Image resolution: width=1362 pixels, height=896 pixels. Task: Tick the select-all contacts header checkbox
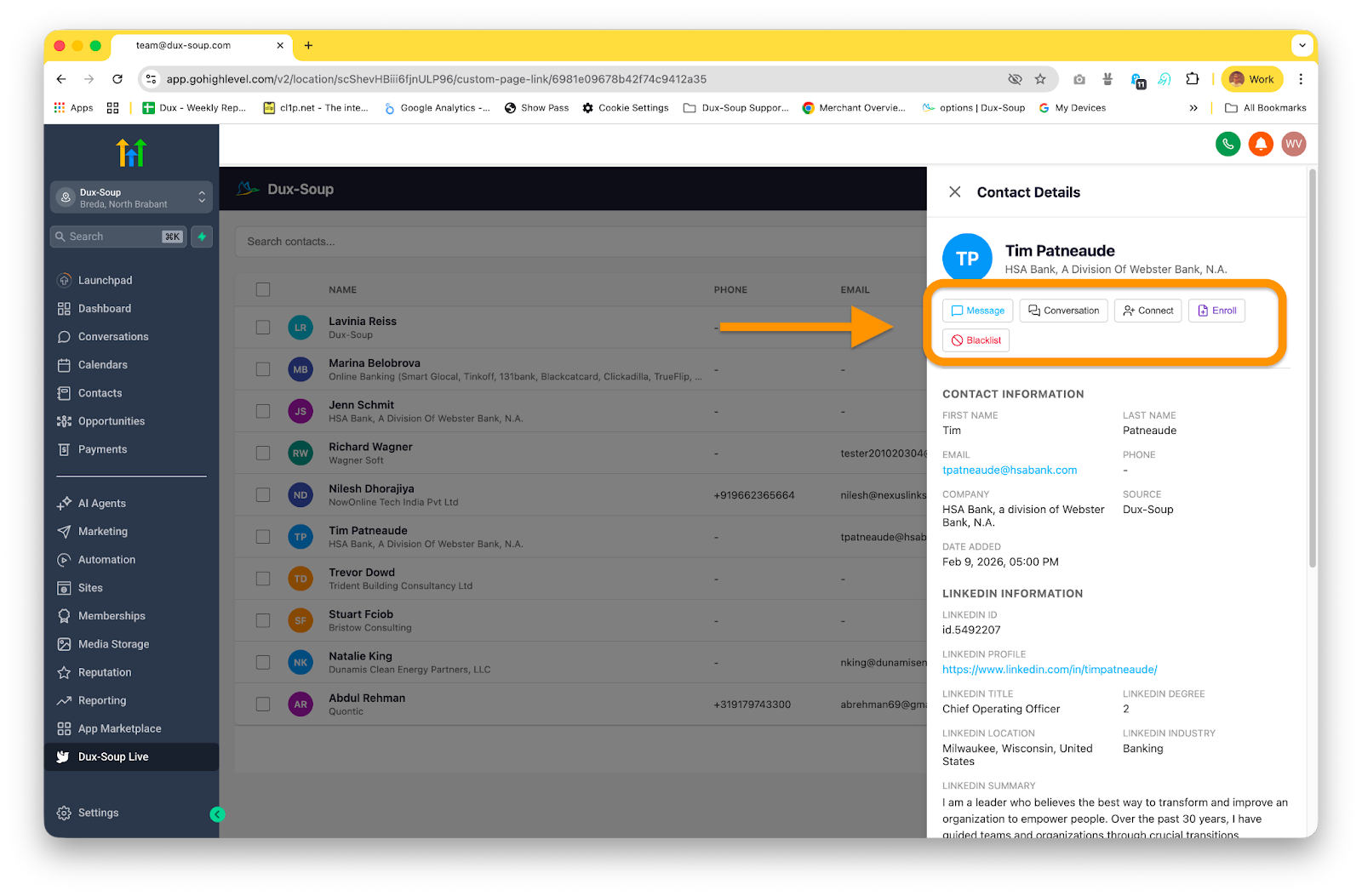pyautogui.click(x=263, y=289)
